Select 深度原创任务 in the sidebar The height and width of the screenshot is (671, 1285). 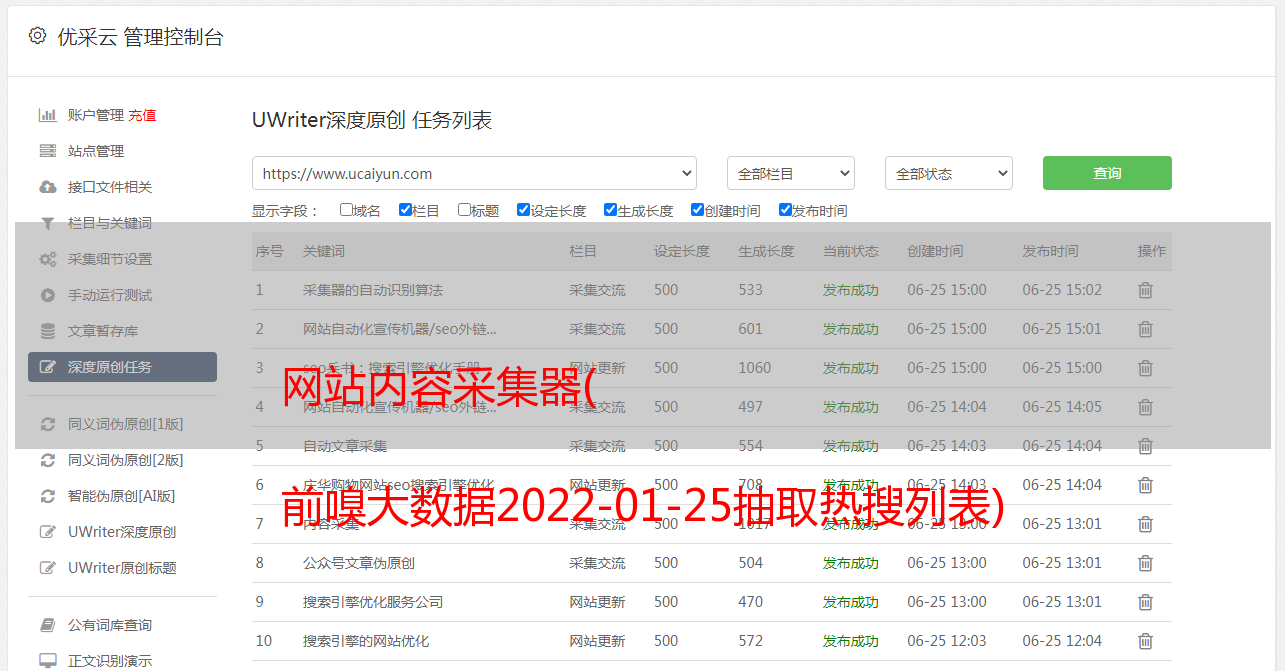pyautogui.click(x=122, y=367)
